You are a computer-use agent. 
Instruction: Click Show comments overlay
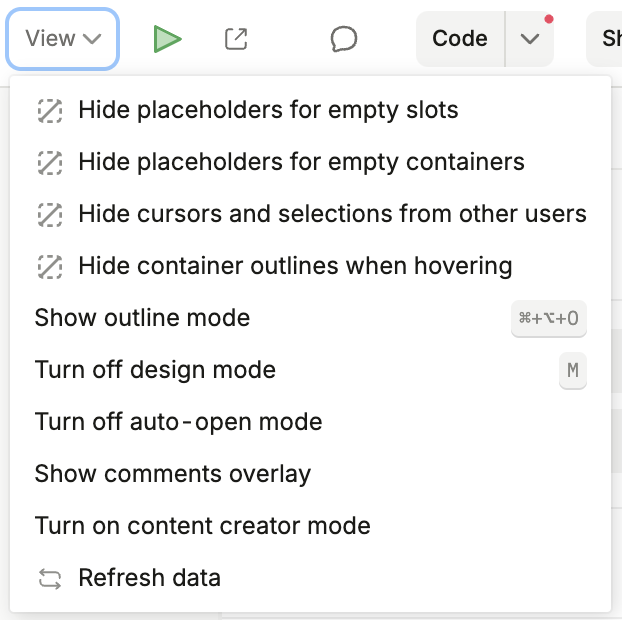point(311,474)
